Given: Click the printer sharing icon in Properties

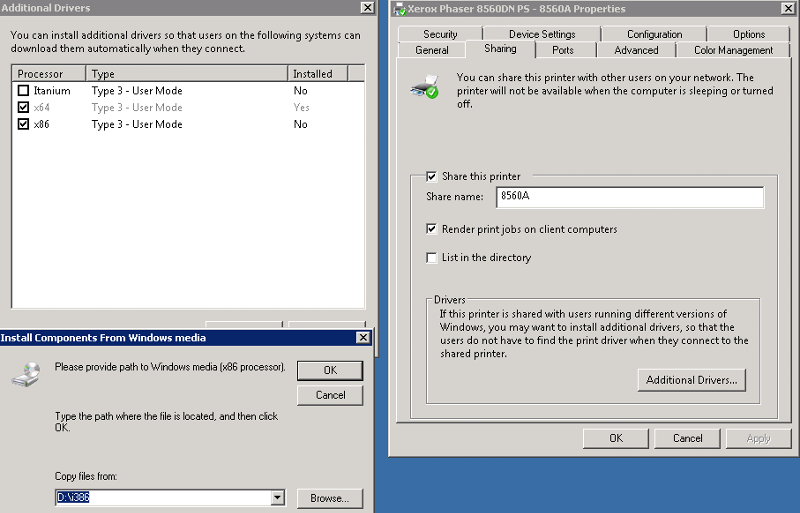Looking at the screenshot, I should tap(424, 87).
